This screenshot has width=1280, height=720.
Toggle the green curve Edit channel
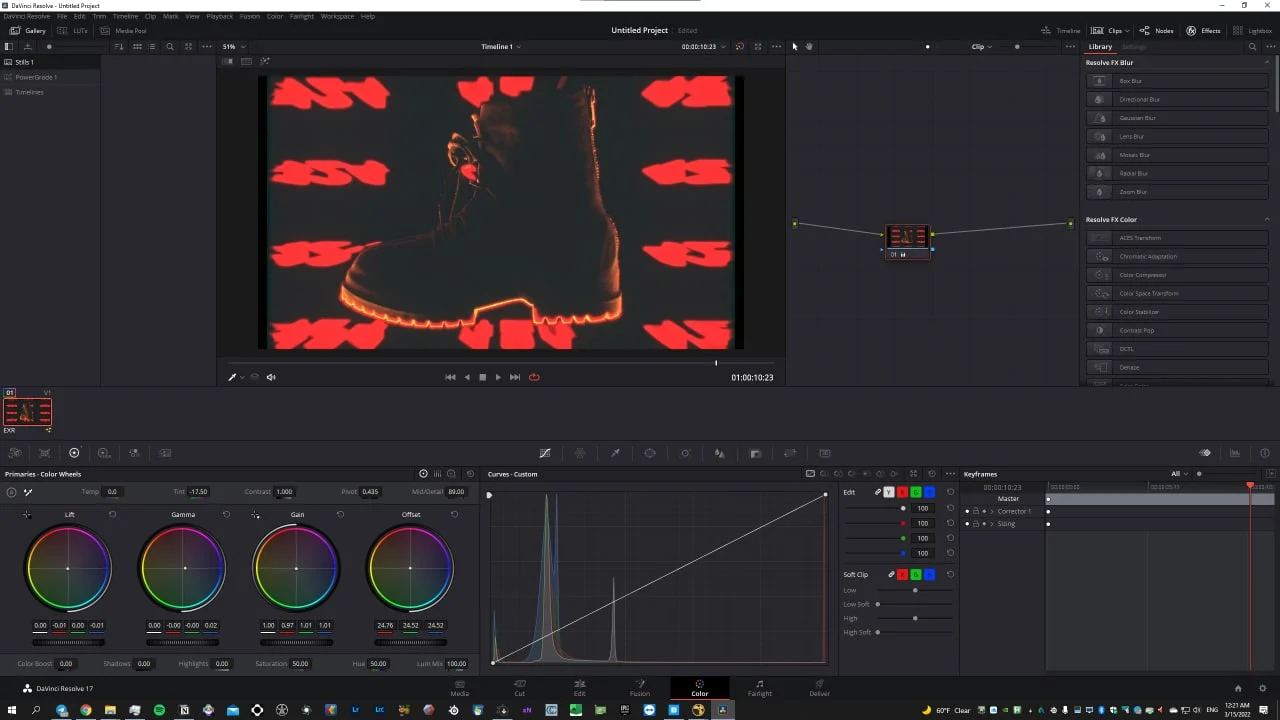[916, 492]
